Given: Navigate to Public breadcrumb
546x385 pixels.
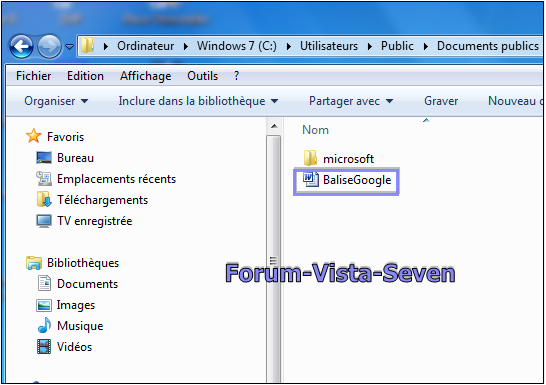Looking at the screenshot, I should (x=397, y=46).
